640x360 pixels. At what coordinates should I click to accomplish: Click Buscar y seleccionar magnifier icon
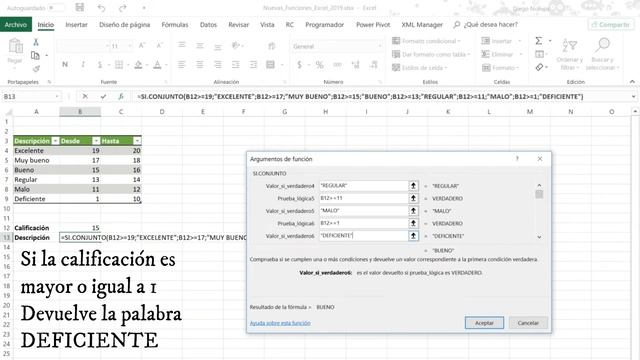click(x=602, y=45)
